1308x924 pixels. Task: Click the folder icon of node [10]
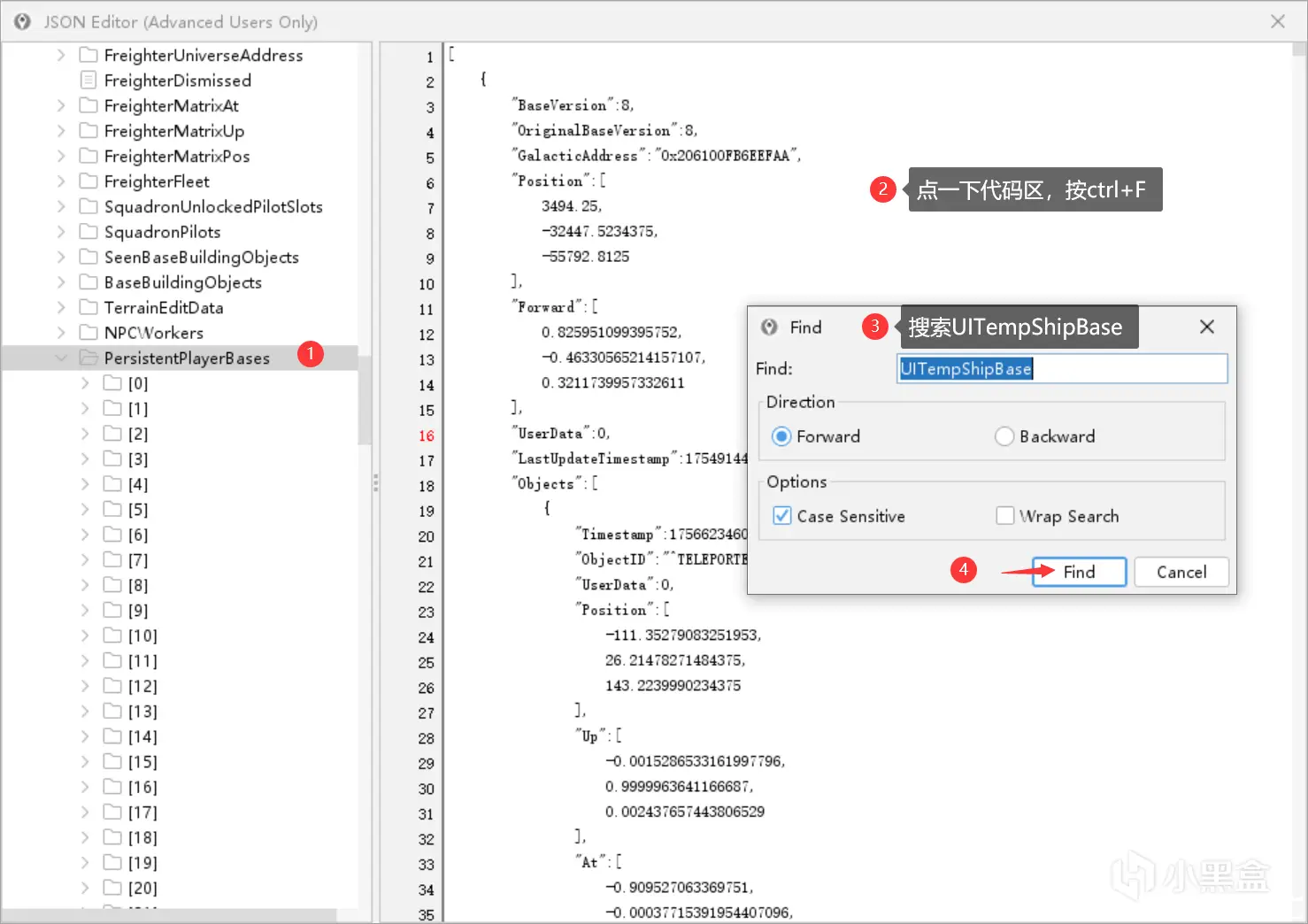(112, 635)
